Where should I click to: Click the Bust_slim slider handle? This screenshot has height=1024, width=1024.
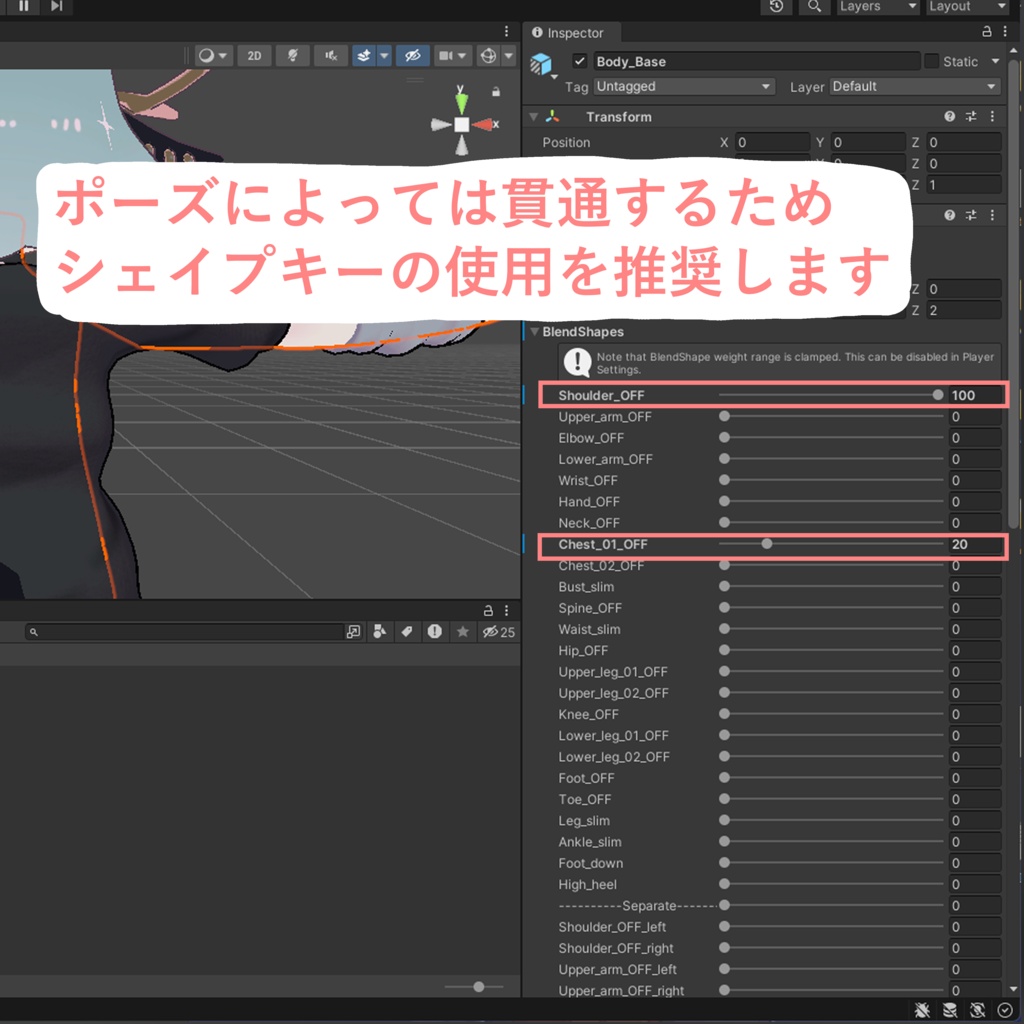coord(724,586)
